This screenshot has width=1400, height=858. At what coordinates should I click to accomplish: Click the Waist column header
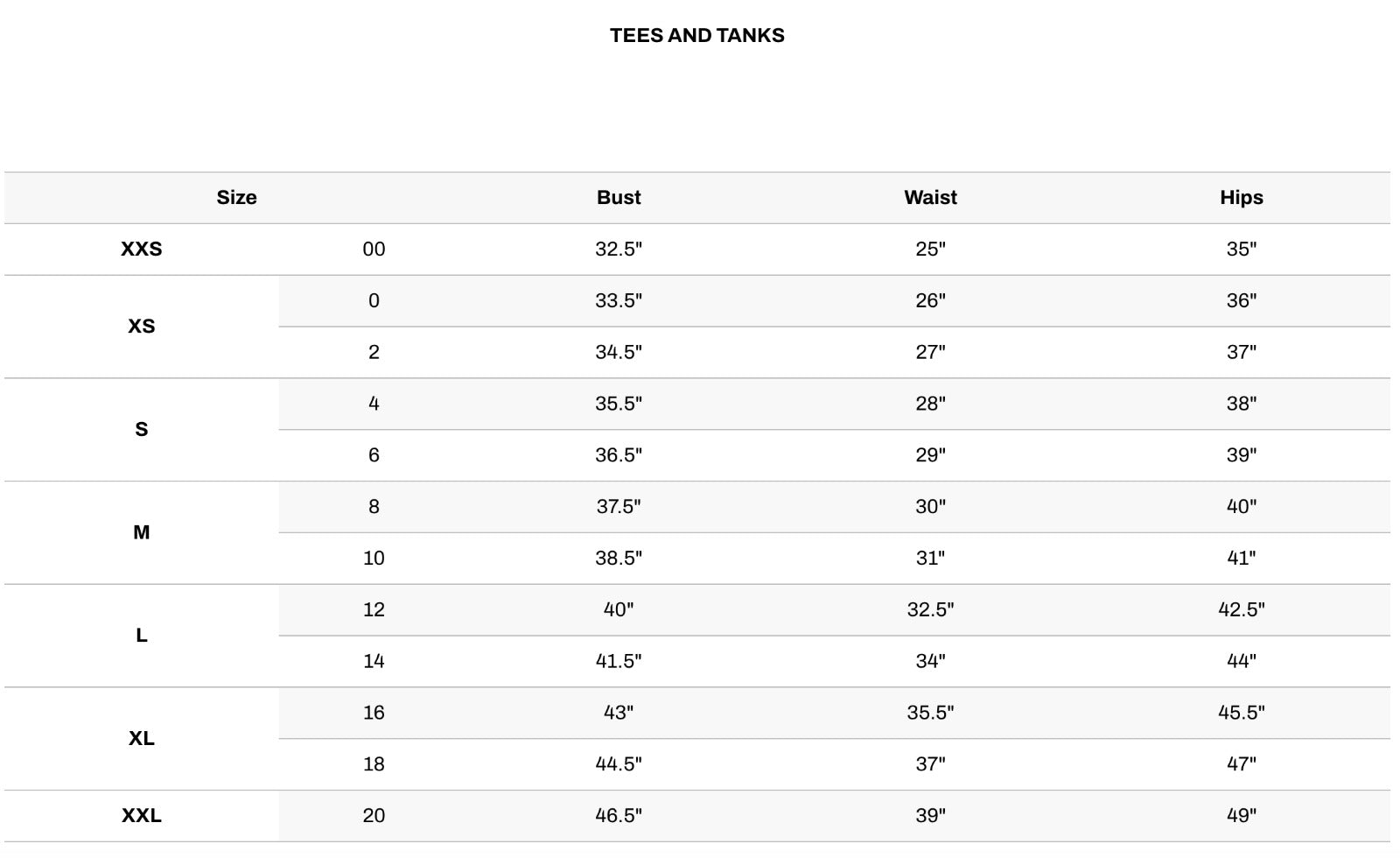[930, 198]
